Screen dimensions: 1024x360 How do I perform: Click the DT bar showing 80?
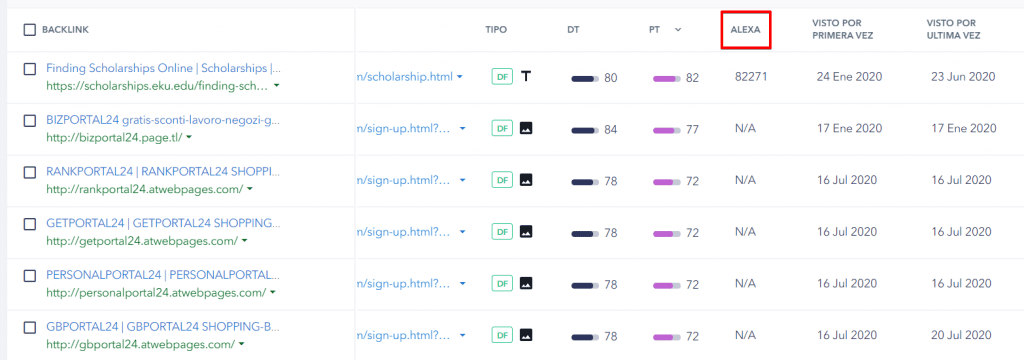click(x=584, y=78)
